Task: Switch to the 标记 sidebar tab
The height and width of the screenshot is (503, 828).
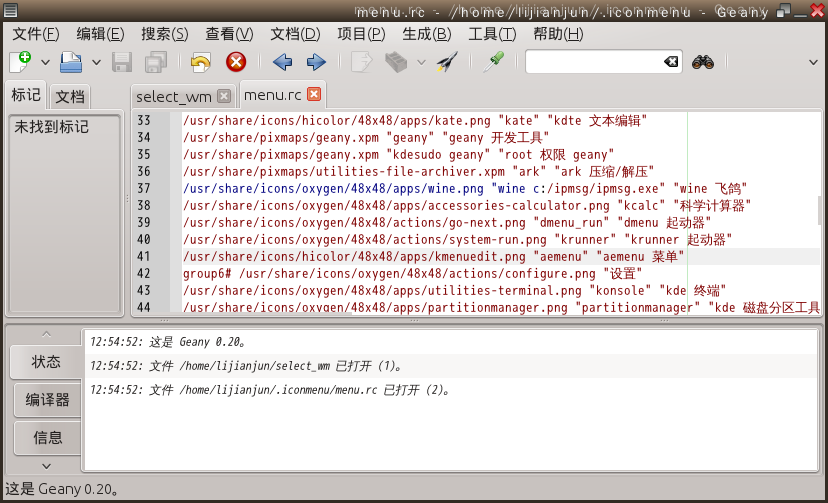Action: [25, 95]
